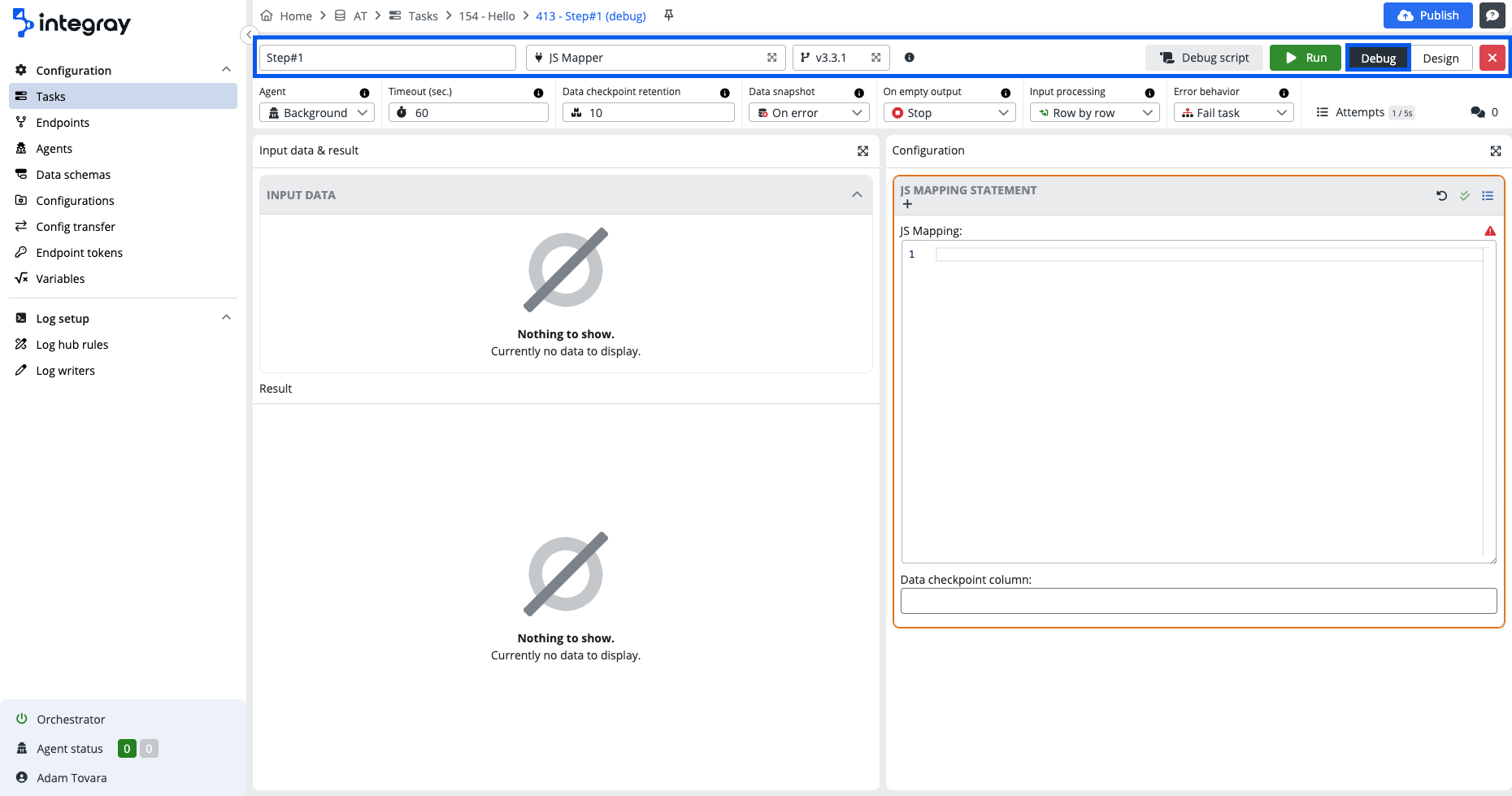Open the list icon in JS Mapping header
The height and width of the screenshot is (796, 1512).
tap(1488, 196)
